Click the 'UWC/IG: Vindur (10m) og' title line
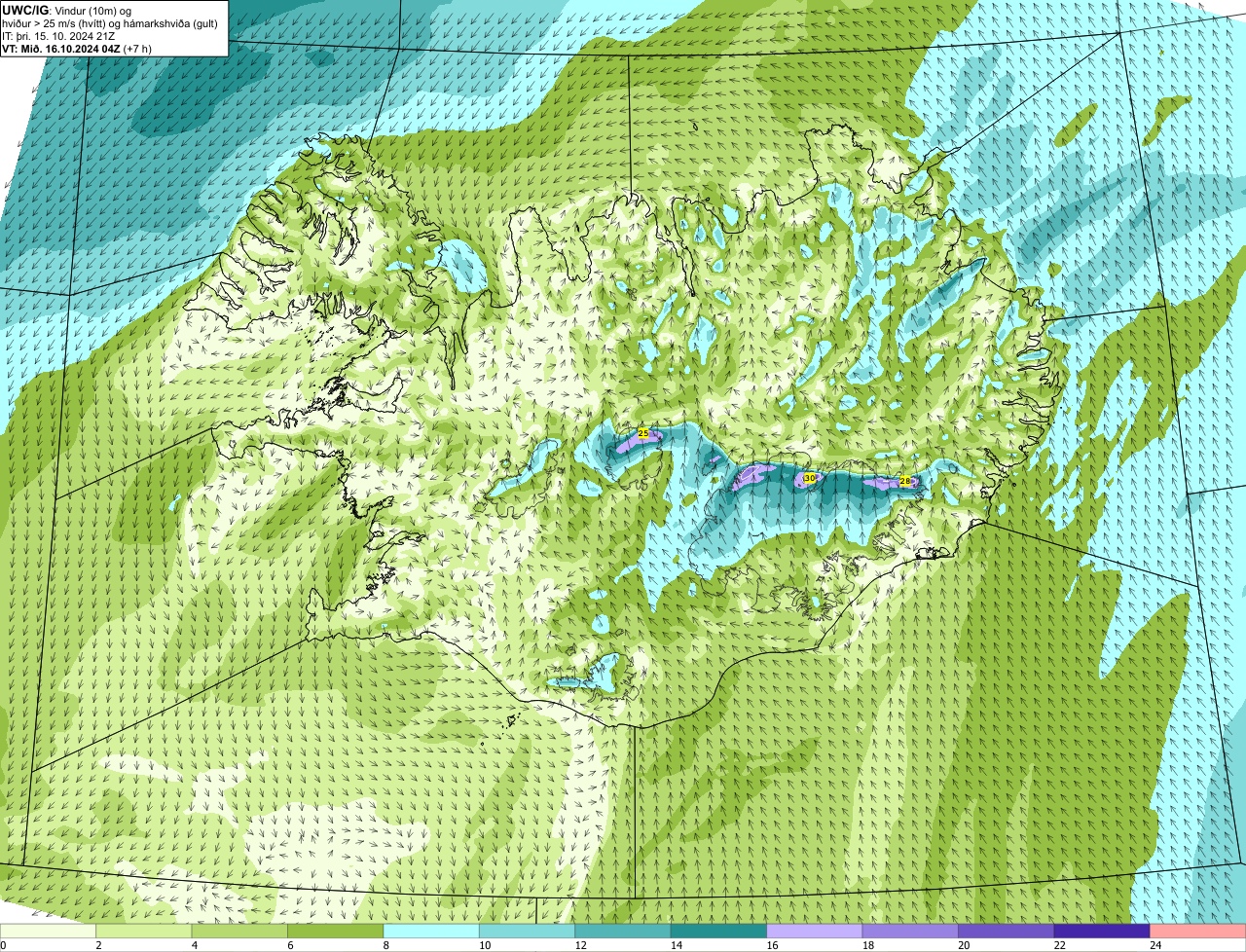Image resolution: width=1246 pixels, height=952 pixels. (x=66, y=10)
